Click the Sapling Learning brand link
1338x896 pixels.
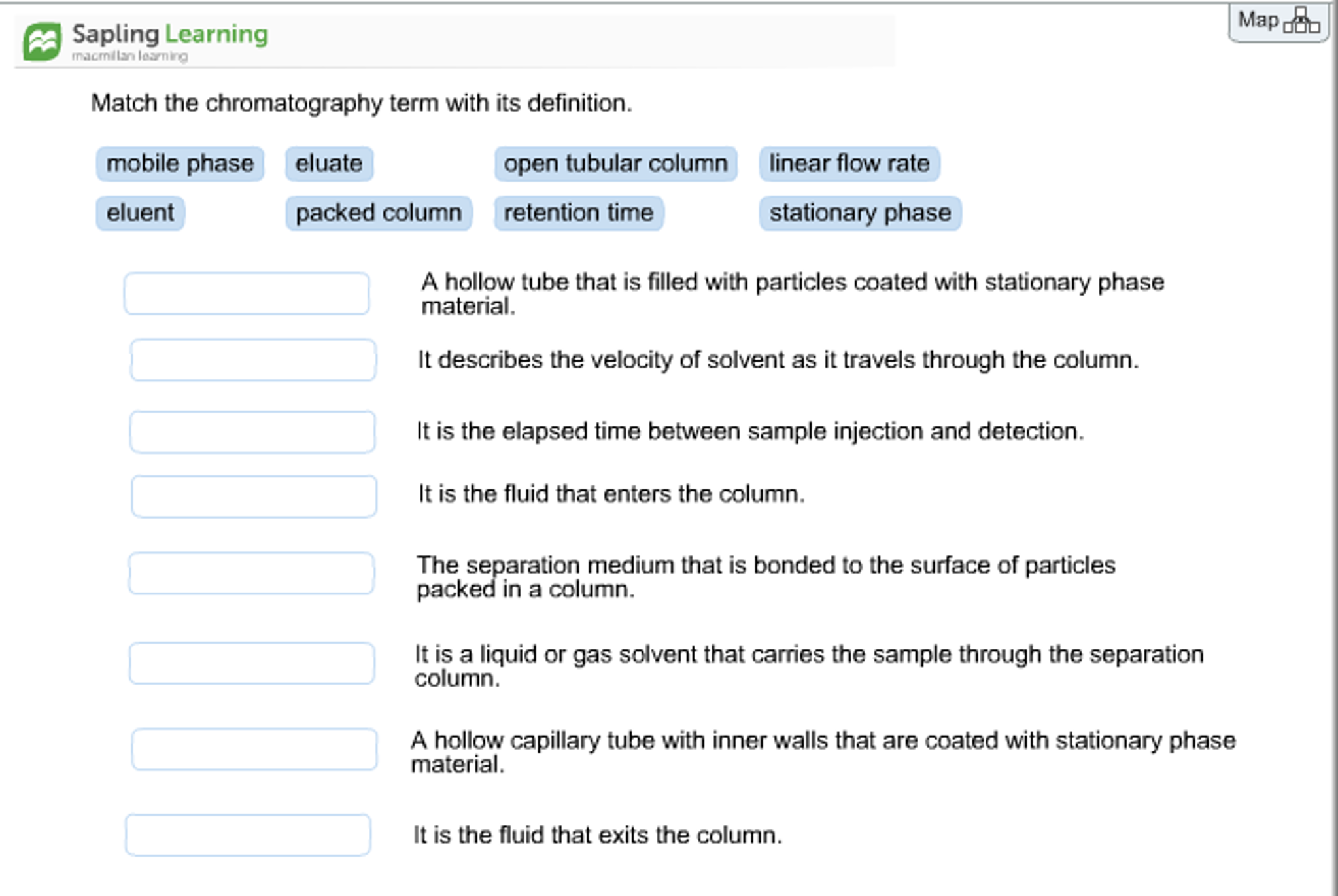[x=167, y=35]
